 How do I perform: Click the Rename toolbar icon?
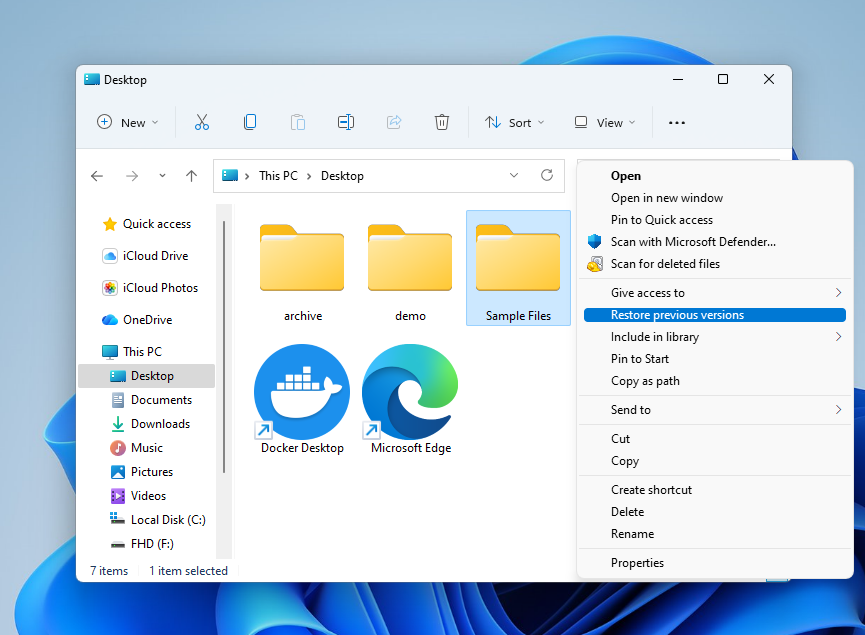tap(346, 122)
